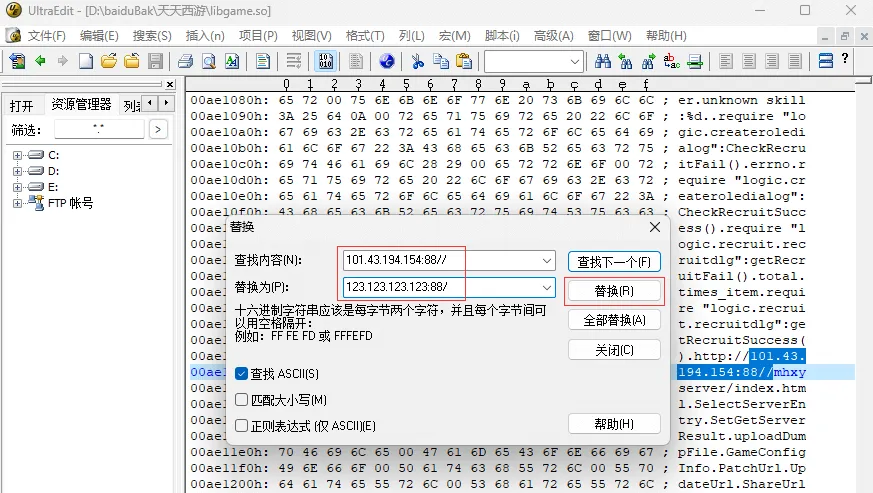Open the 格式(T) menu
Screen dimensions: 873x493
click(x=365, y=36)
